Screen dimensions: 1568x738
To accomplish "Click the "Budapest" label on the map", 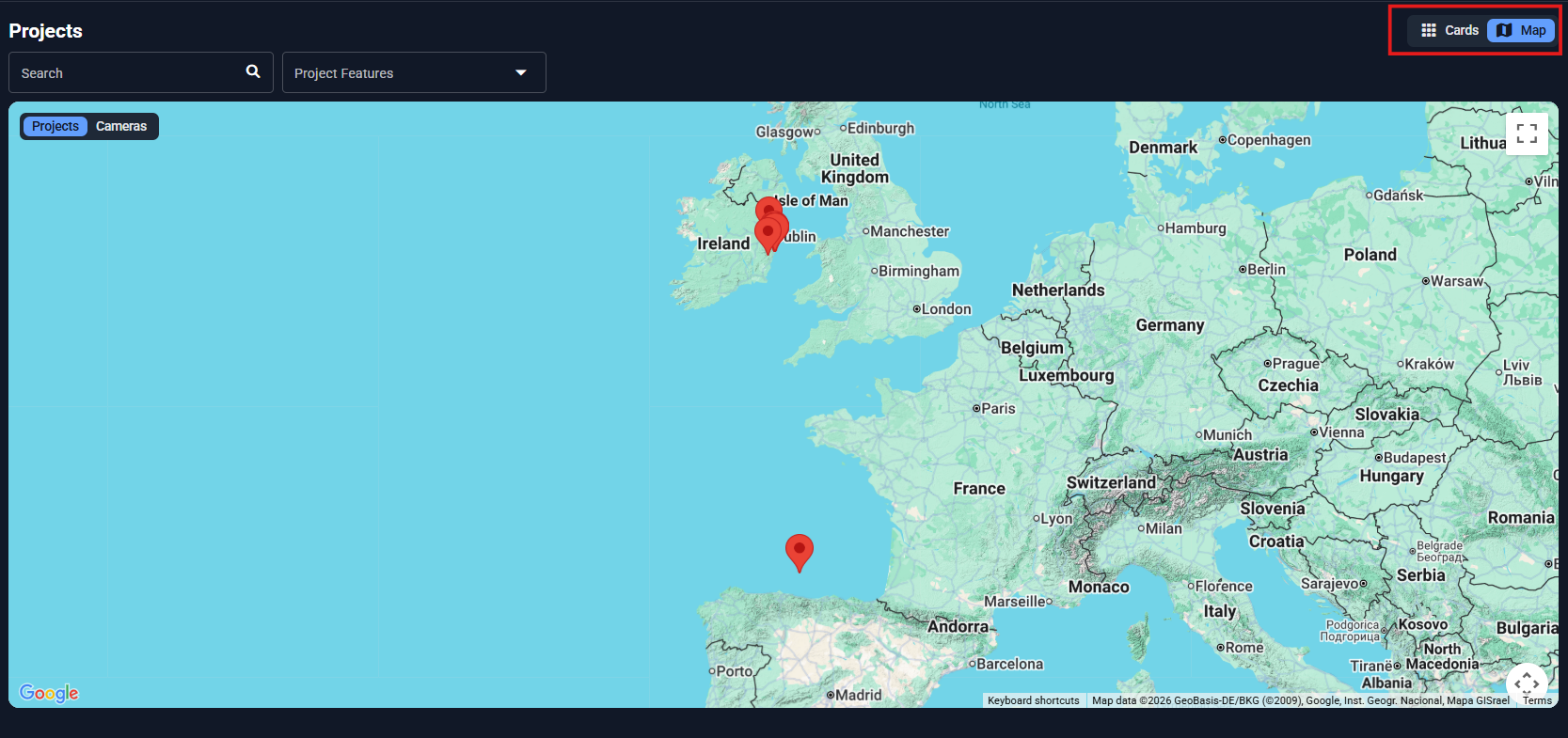I will 1415,458.
